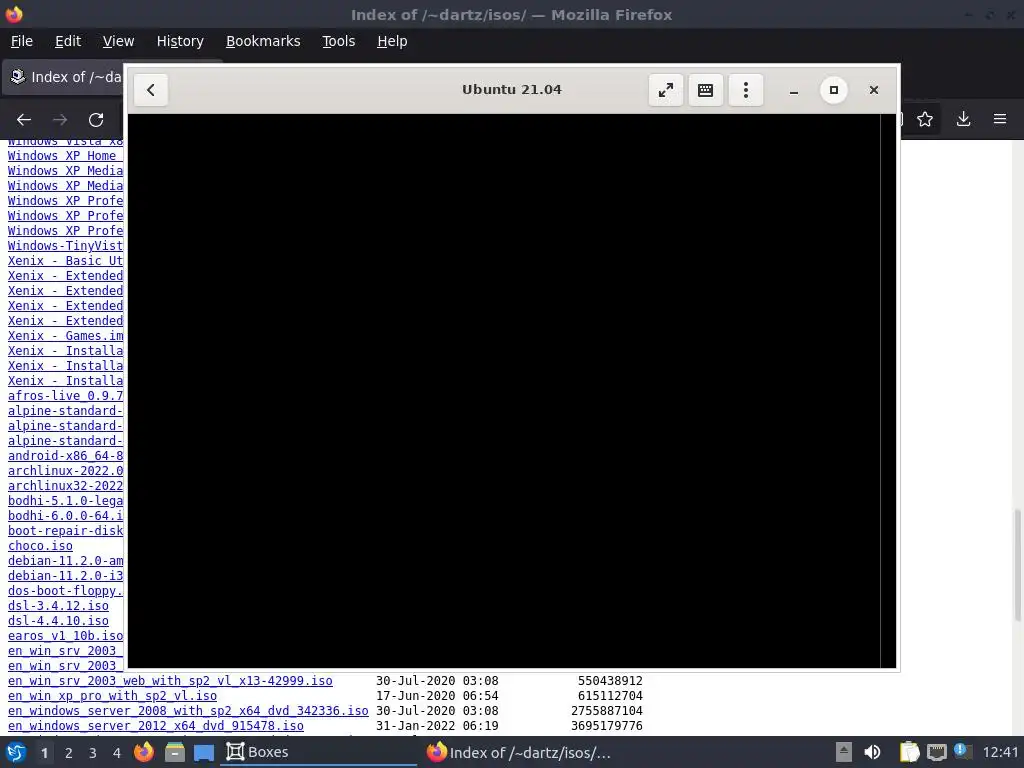Open the 'Xenix - Games.im' link
This screenshot has height=768, width=1024.
click(x=65, y=336)
